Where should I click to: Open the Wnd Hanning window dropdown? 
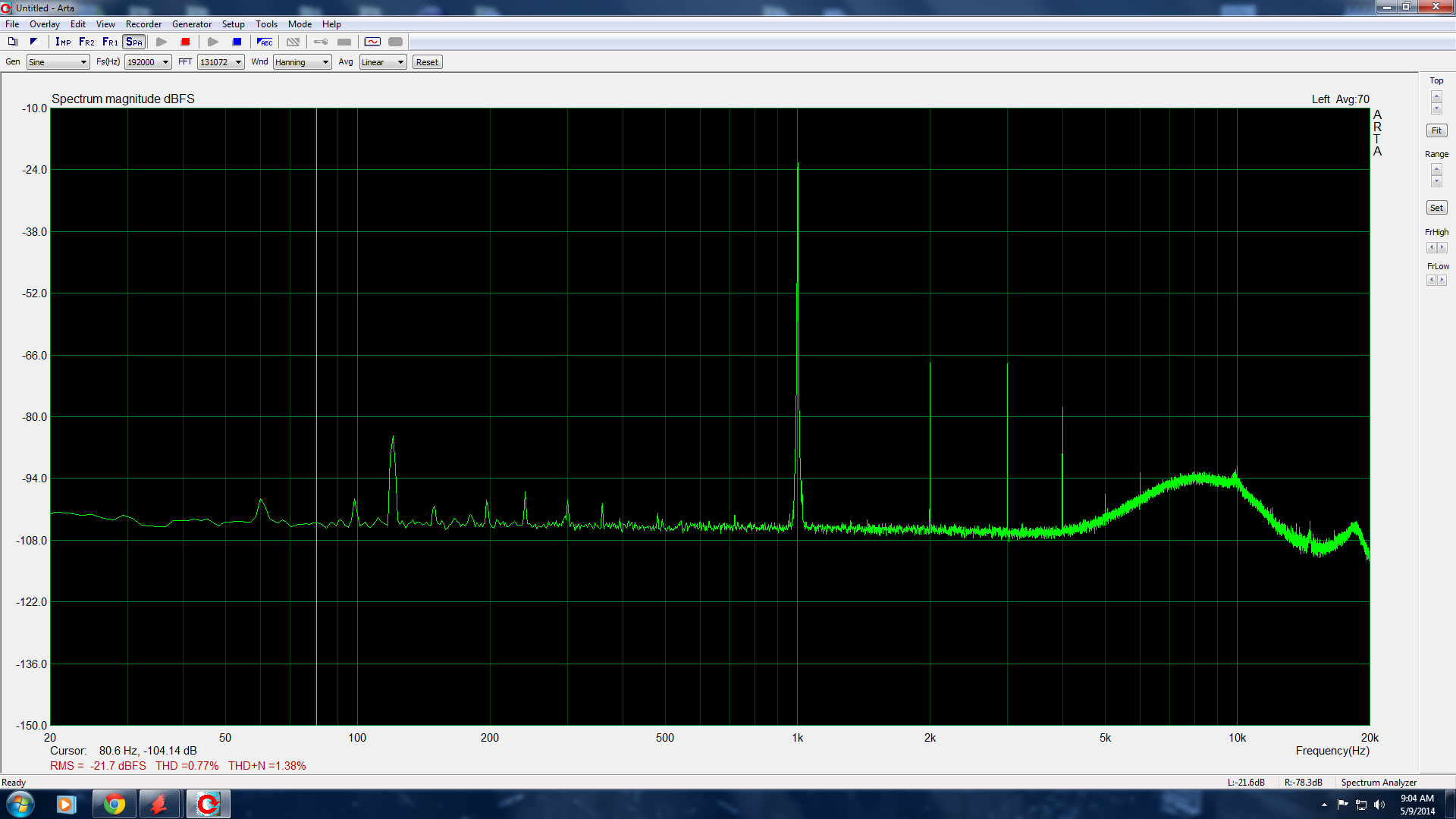(x=303, y=62)
